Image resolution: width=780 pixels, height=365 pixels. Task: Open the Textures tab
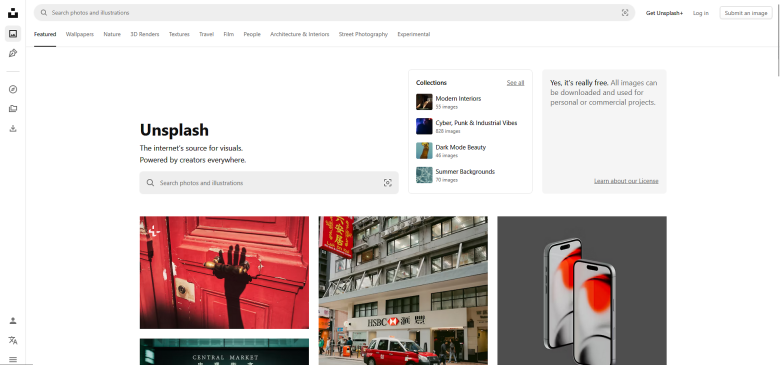(179, 34)
